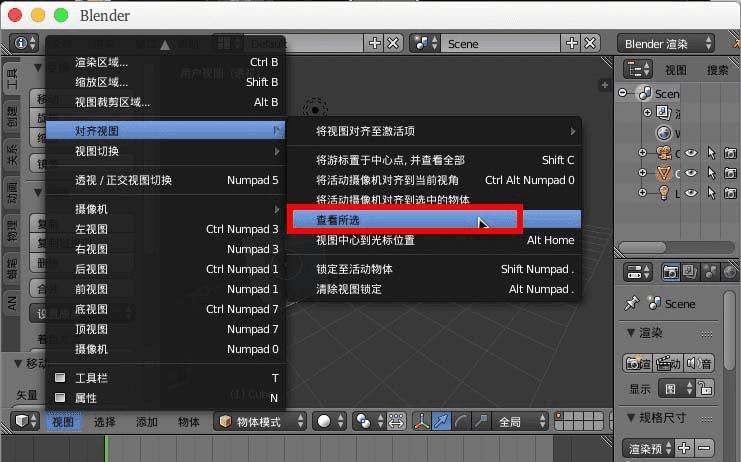Click the world globe icon in outliner

664,133
